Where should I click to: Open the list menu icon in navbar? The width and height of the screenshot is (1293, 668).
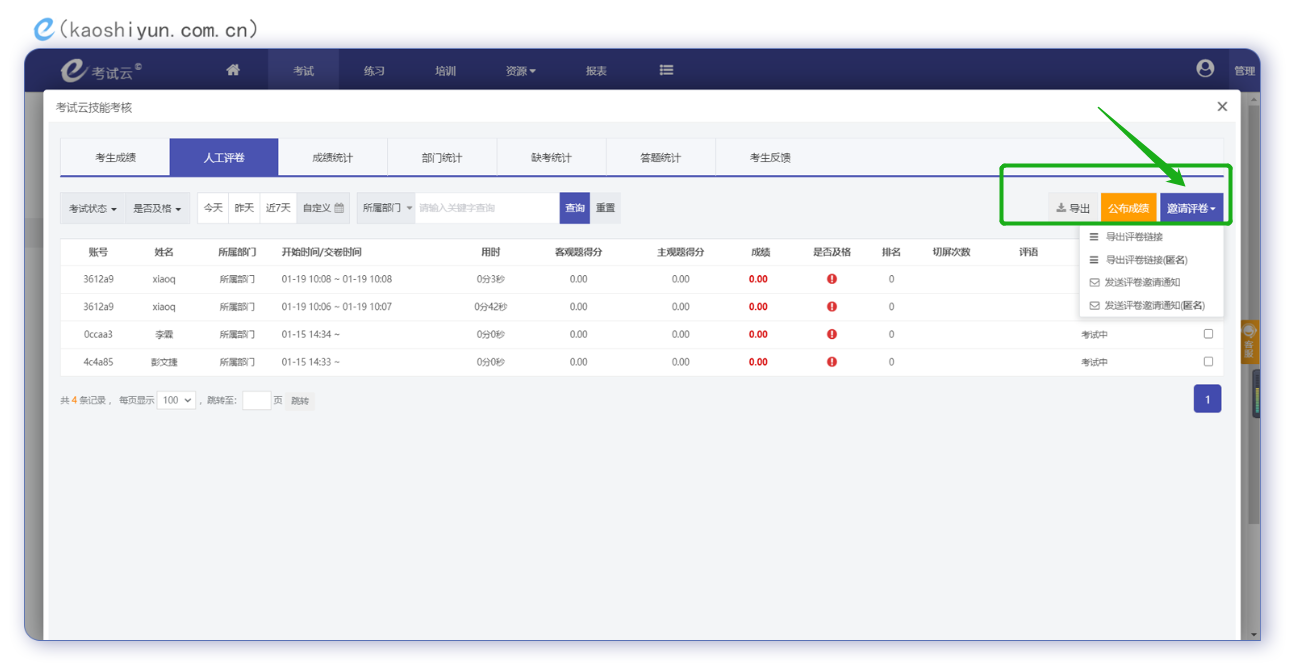tap(666, 70)
